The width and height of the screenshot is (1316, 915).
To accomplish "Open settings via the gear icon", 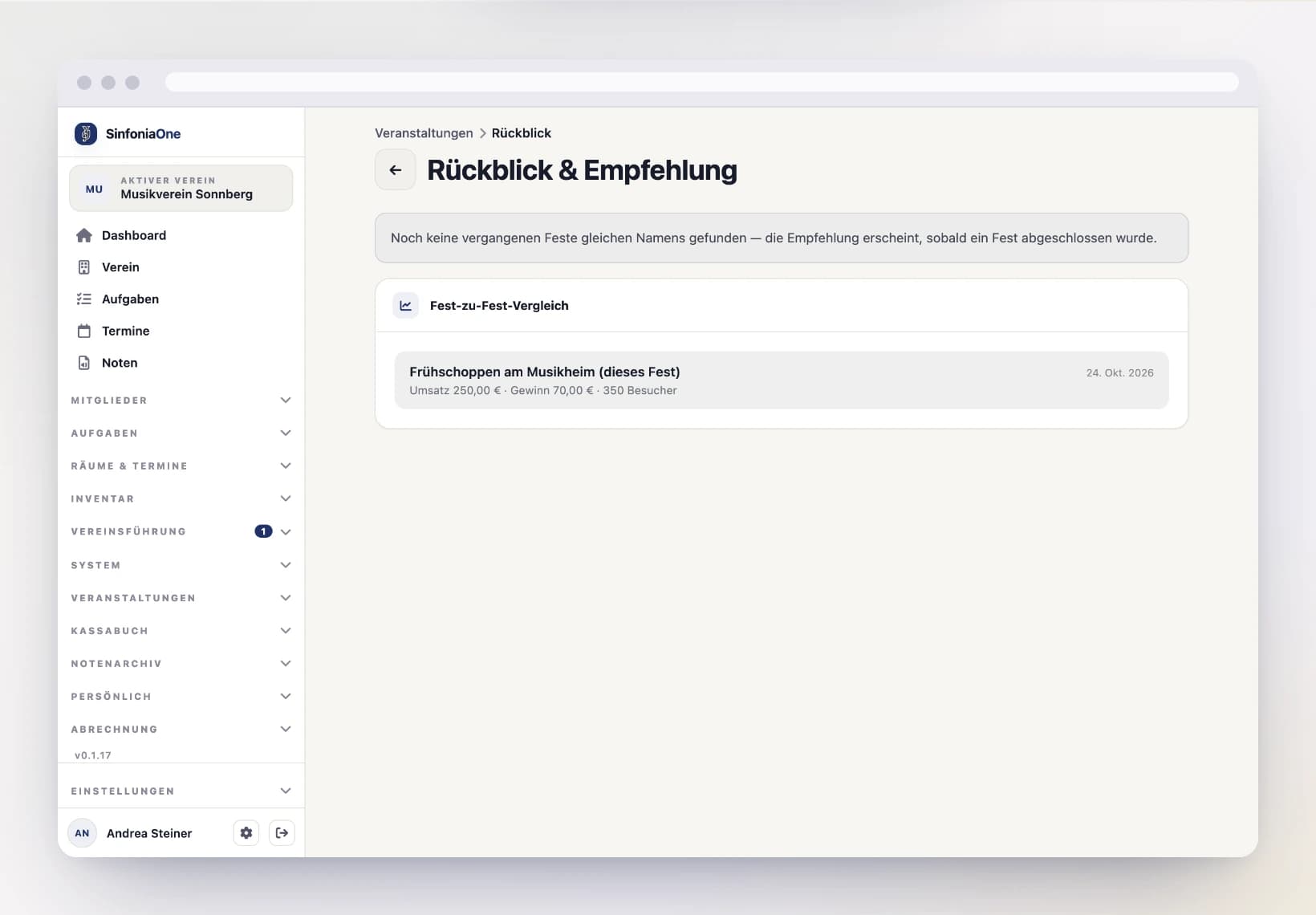I will coord(246,833).
